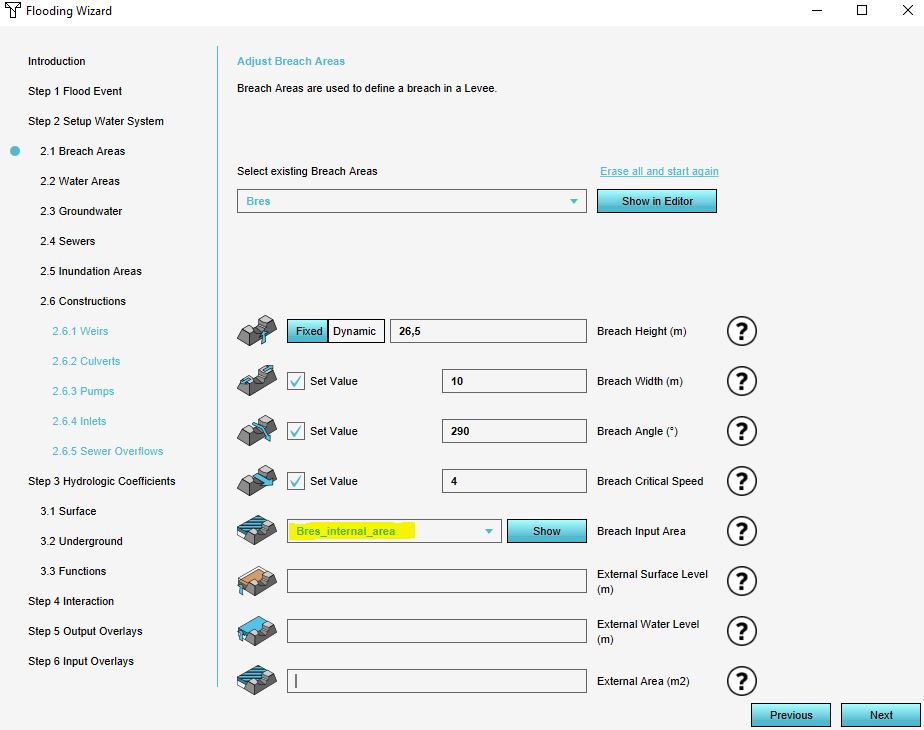
Task: Click the help icon for Breach Height
Action: coord(741,331)
